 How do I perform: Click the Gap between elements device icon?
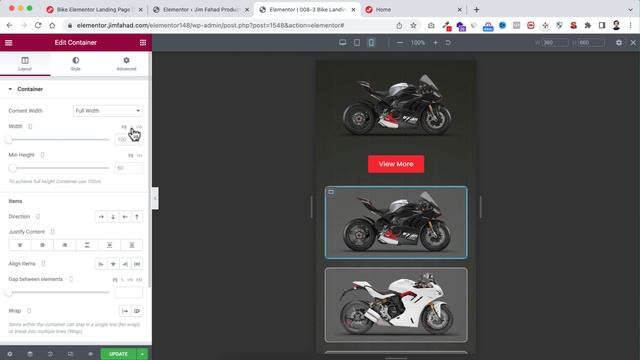(x=71, y=279)
